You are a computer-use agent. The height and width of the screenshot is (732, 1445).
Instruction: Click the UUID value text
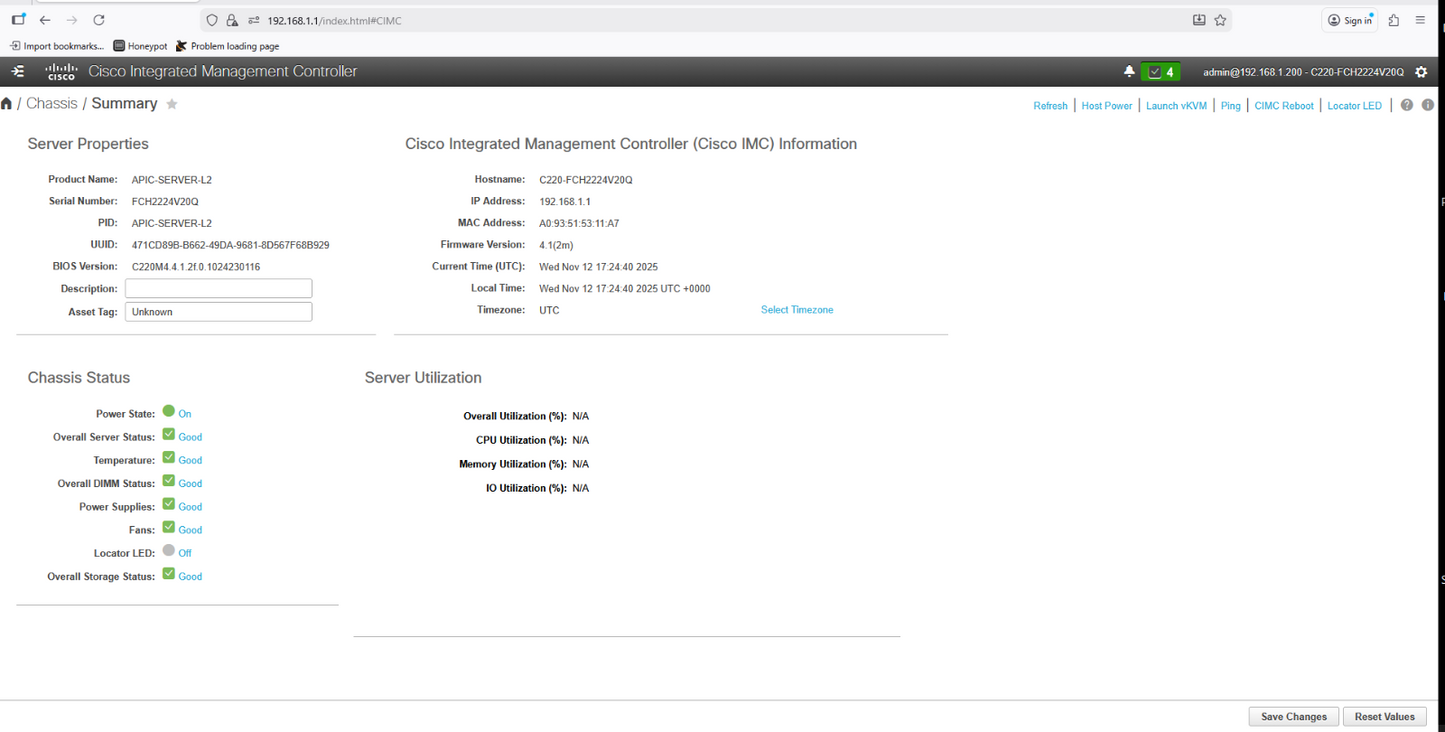[231, 245]
